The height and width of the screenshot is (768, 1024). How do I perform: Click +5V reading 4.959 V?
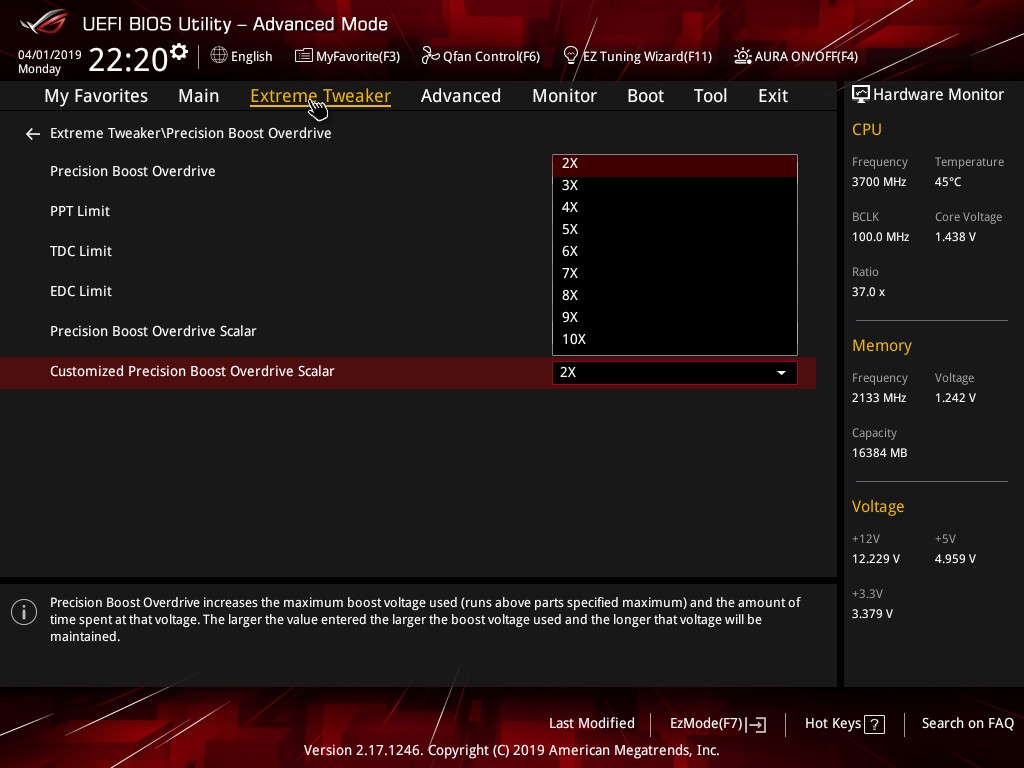[955, 559]
